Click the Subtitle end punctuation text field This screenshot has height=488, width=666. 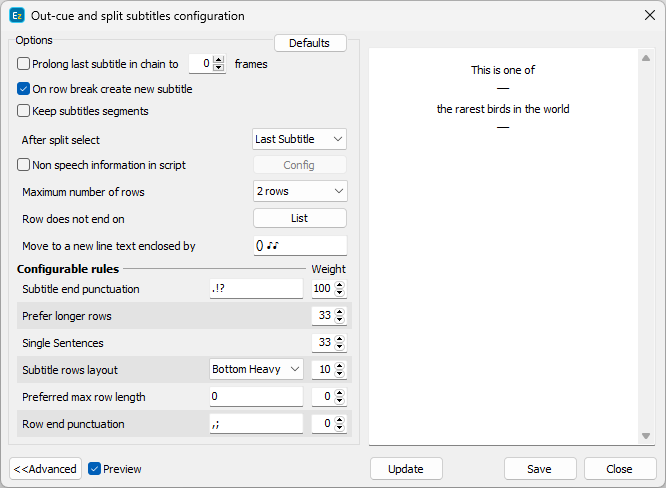coord(256,289)
